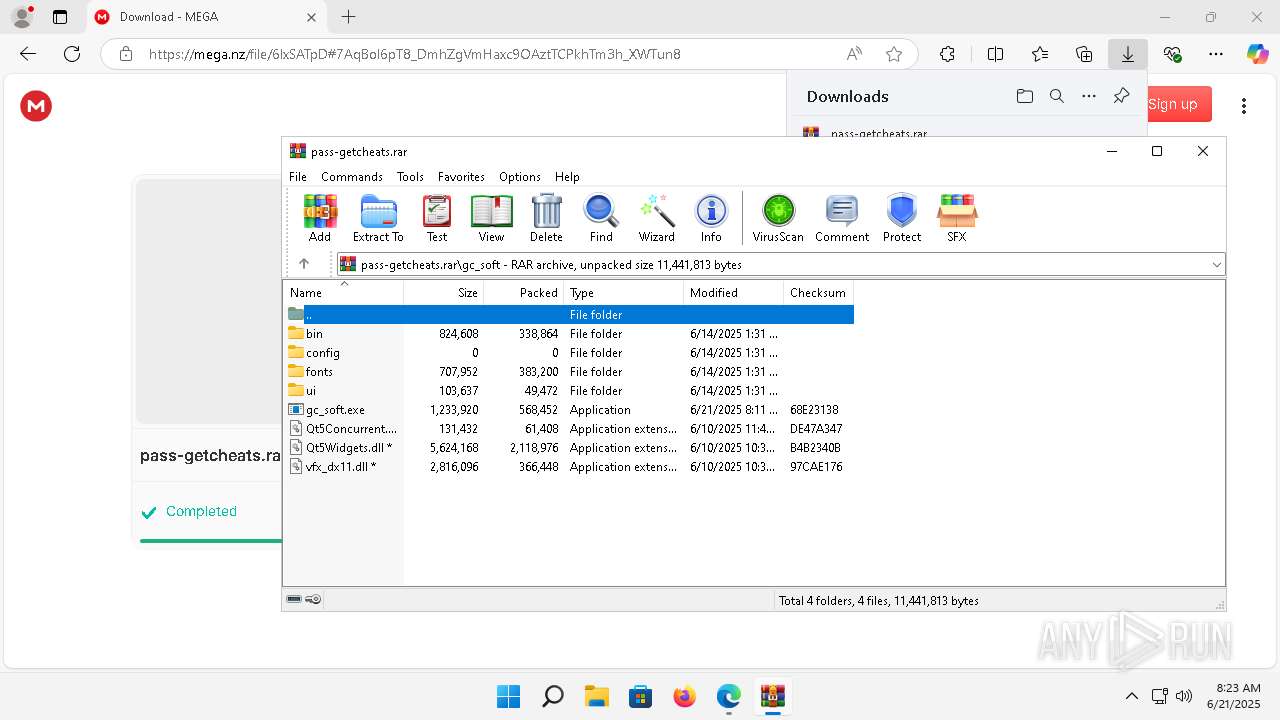Toggle Split screen icon in Edge
The image size is (1280, 720).
[x=995, y=54]
